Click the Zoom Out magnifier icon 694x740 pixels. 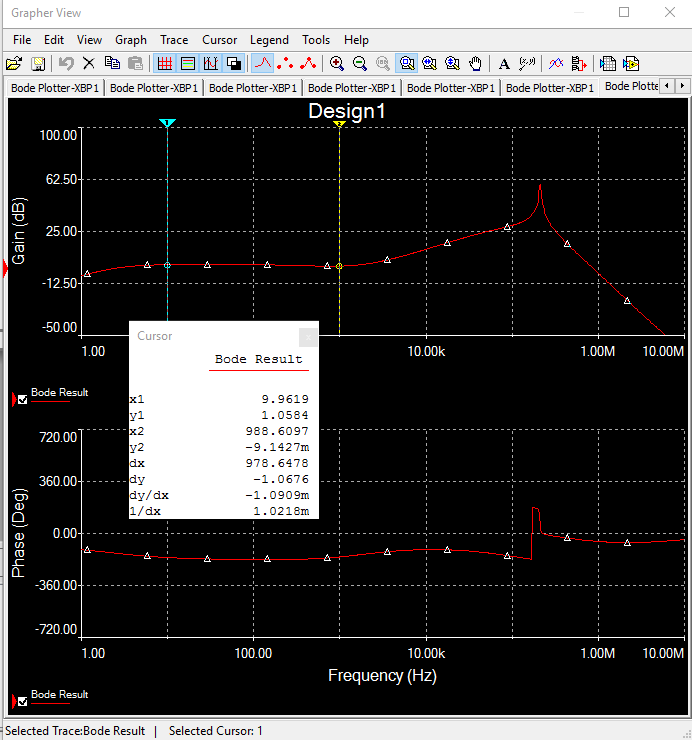360,63
